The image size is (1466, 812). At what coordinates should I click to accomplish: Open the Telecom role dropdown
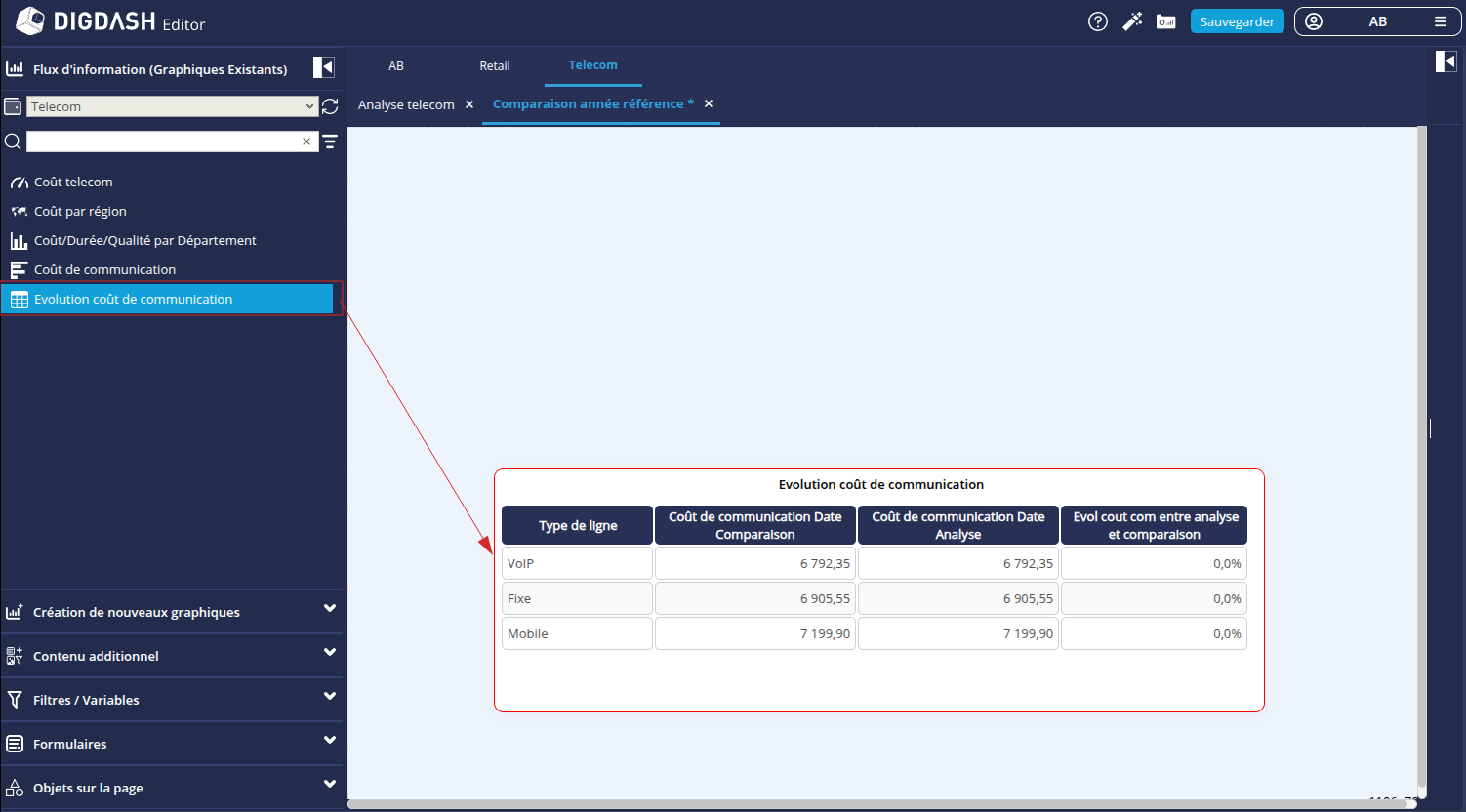172,106
